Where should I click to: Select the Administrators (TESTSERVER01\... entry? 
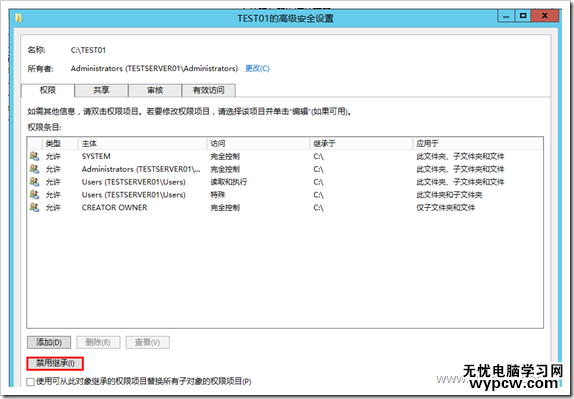coord(141,169)
